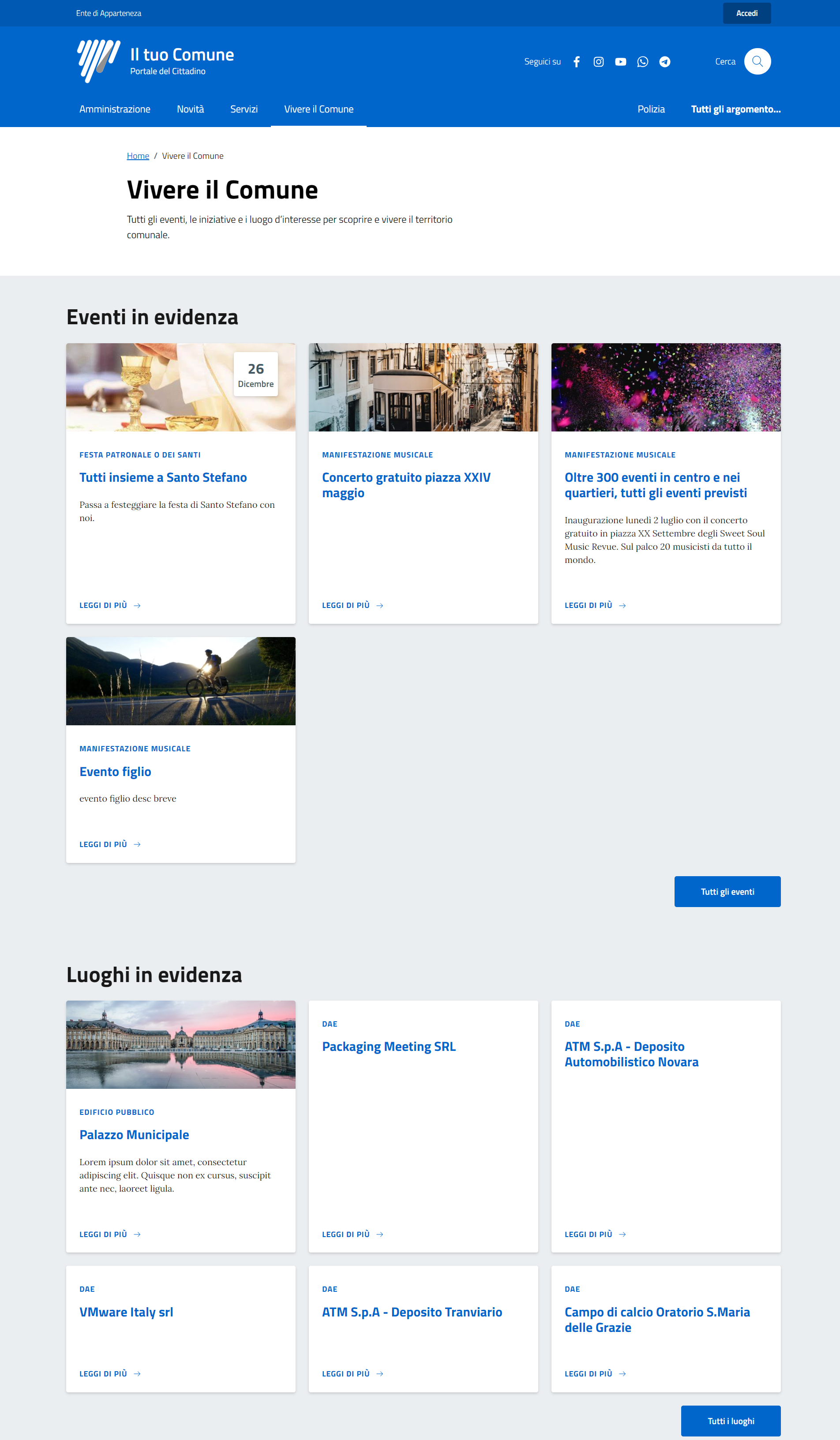The width and height of the screenshot is (840, 1440).
Task: Click the magnifying glass search icon
Action: point(757,61)
